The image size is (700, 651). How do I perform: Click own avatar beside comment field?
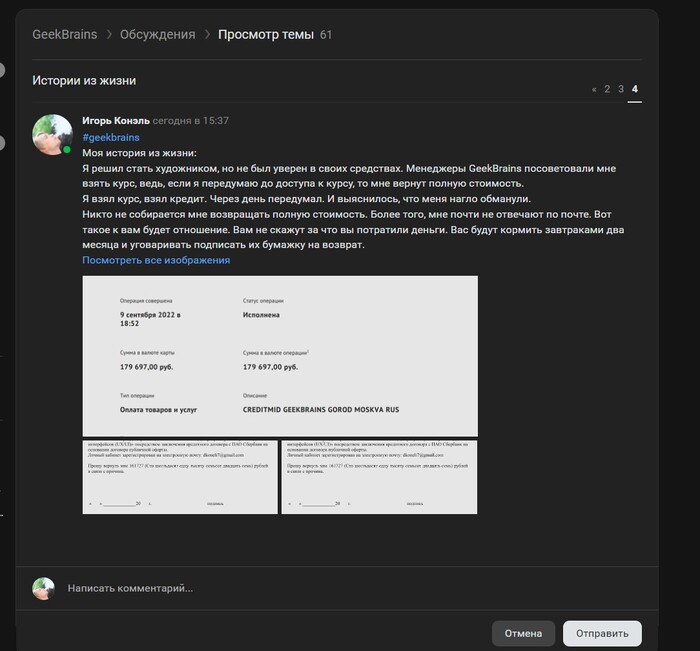coord(43,588)
